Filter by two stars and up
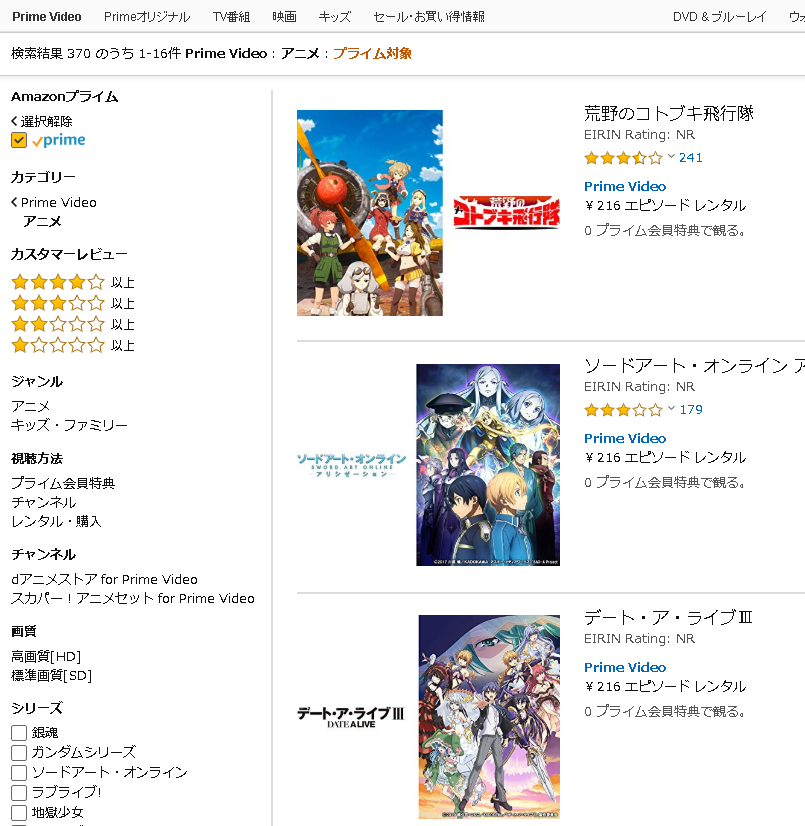The image size is (805, 826). (73, 324)
